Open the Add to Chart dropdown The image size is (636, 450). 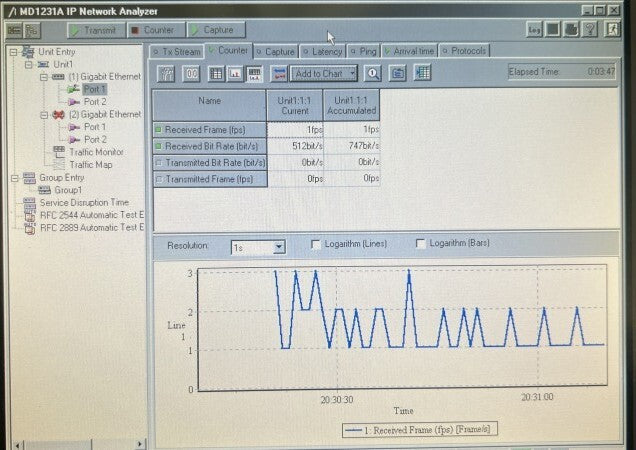[324, 74]
